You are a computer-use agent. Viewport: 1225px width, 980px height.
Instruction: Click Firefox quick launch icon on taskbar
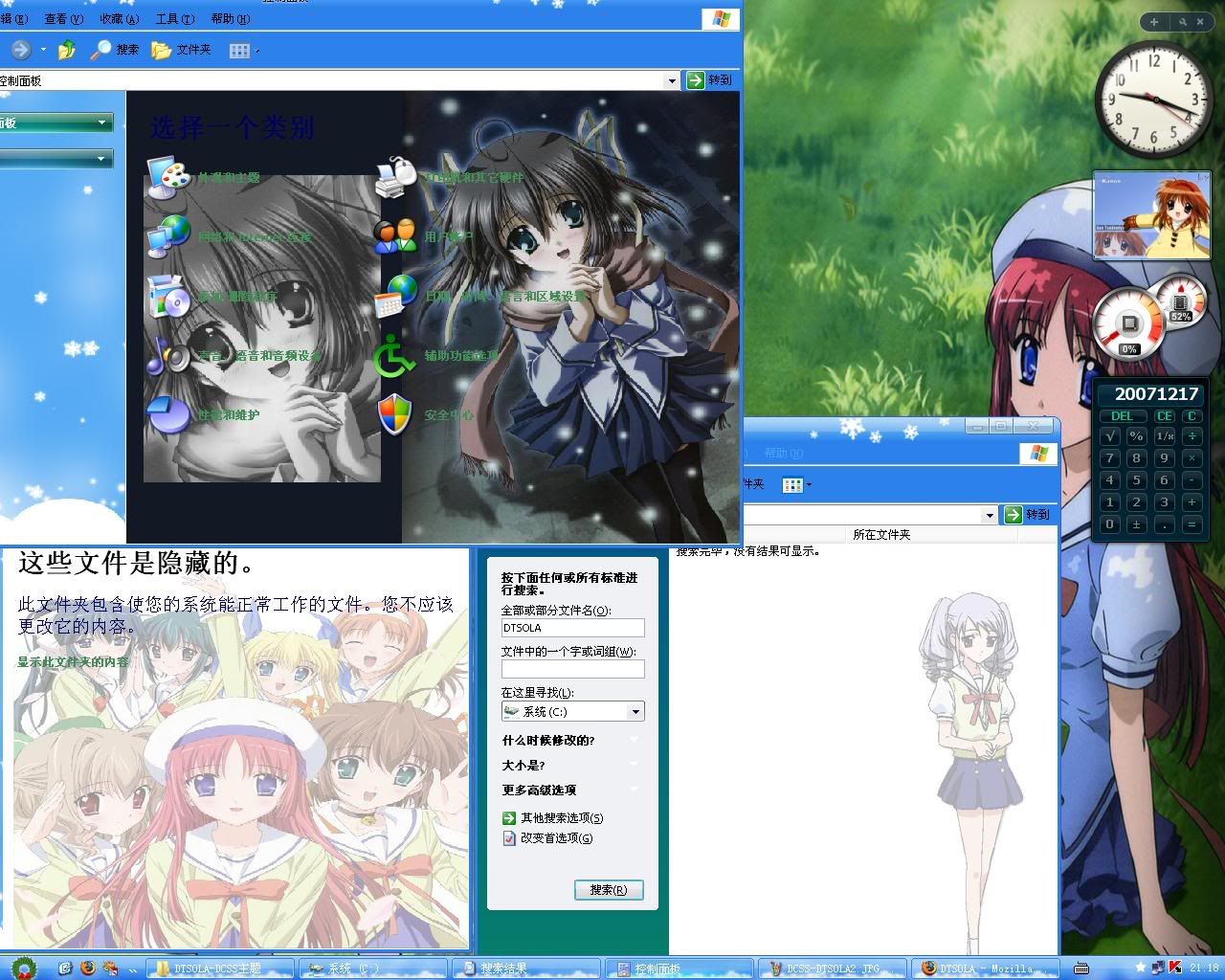88,969
